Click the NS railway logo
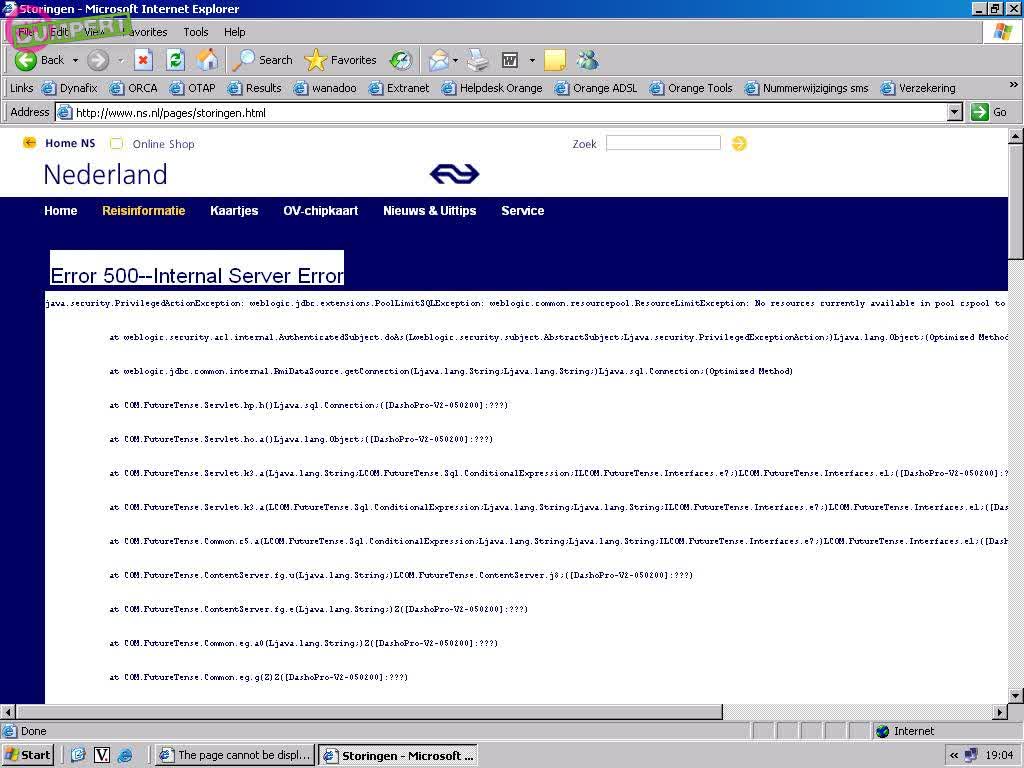This screenshot has height=768, width=1024. click(x=455, y=174)
